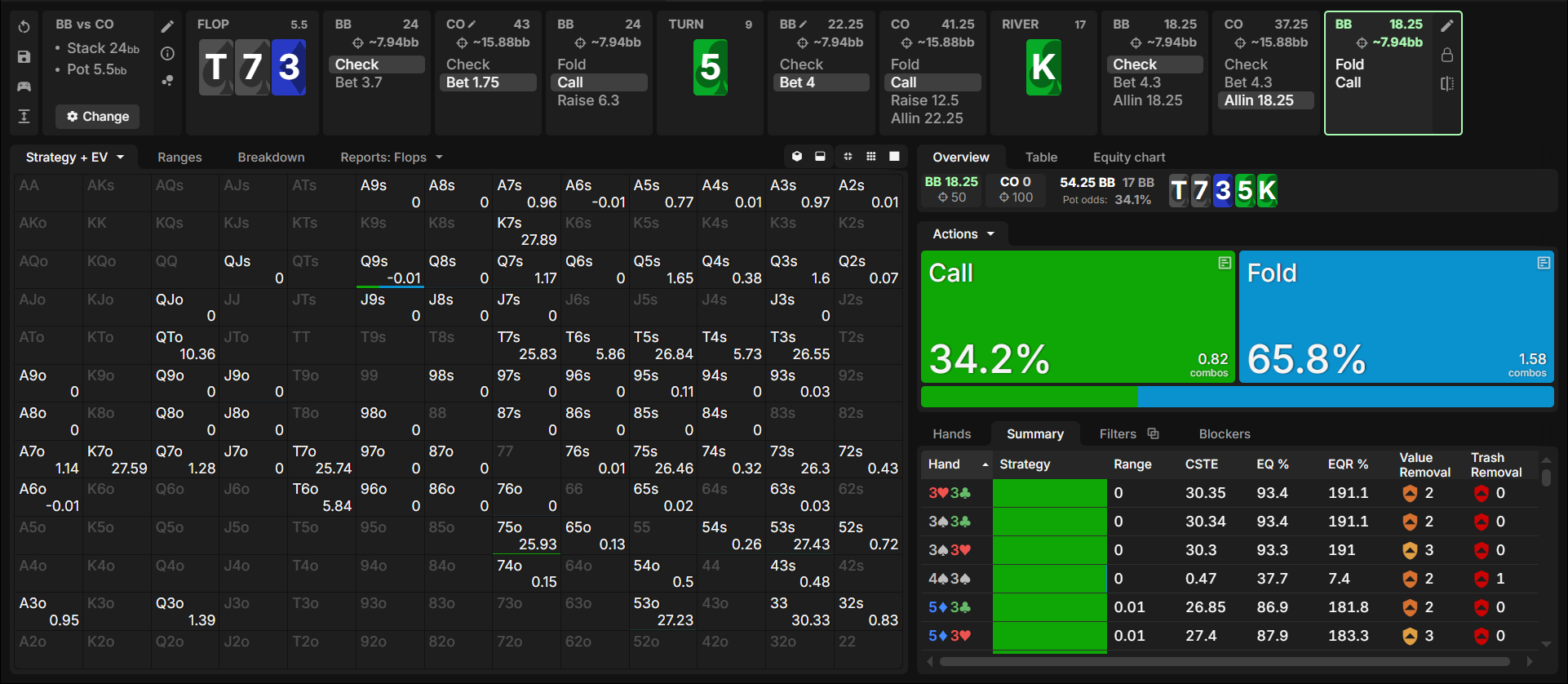This screenshot has height=684, width=1568.
Task: Select the four-square grid density toggle
Action: [848, 157]
